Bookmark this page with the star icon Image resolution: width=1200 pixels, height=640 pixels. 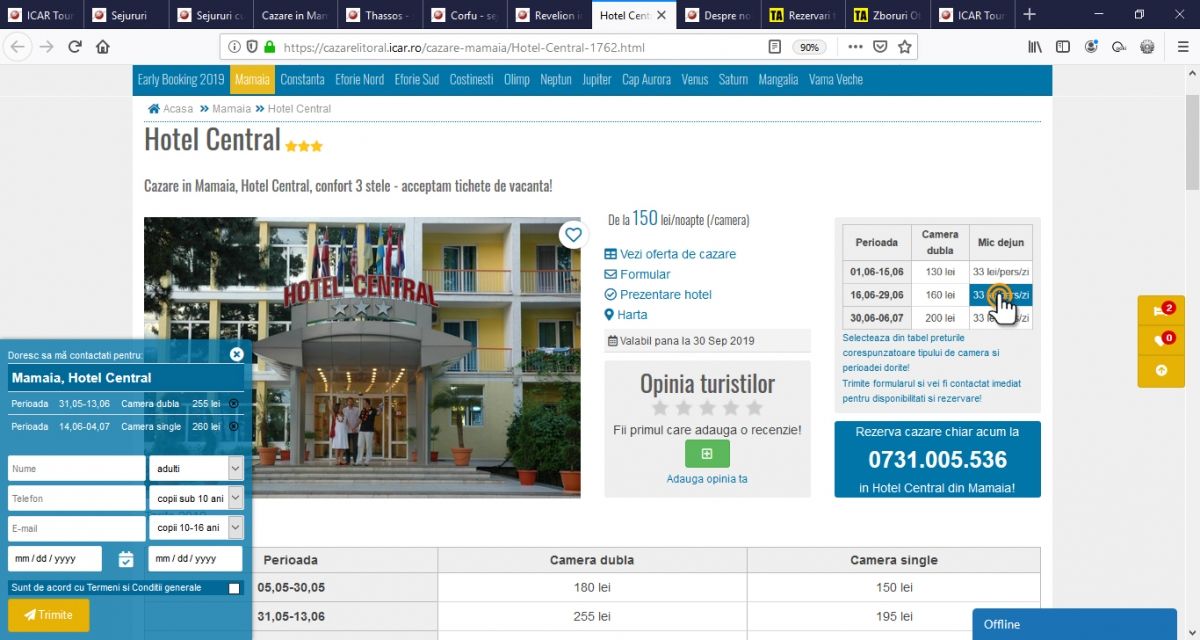click(x=905, y=47)
